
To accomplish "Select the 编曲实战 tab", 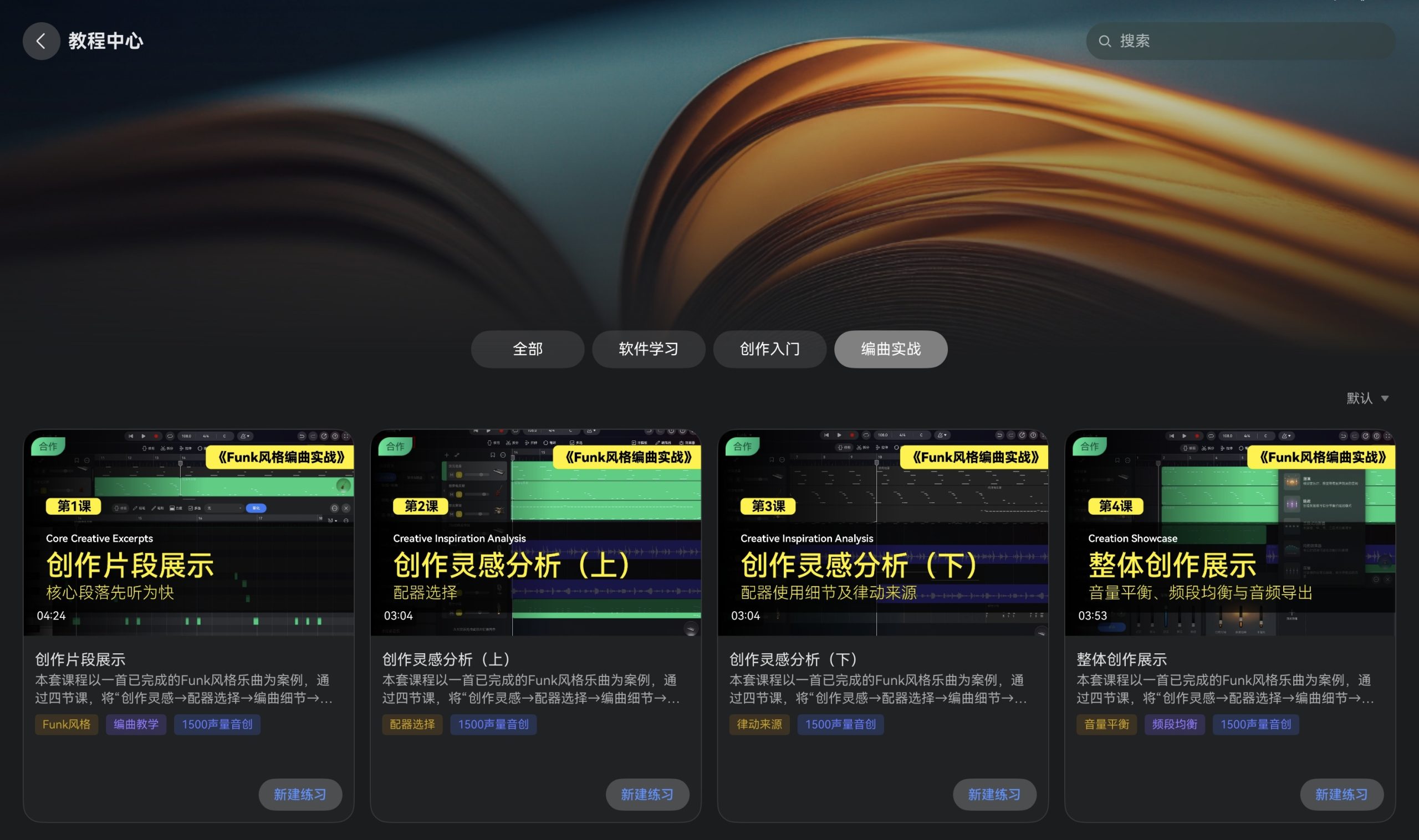I will 891,349.
